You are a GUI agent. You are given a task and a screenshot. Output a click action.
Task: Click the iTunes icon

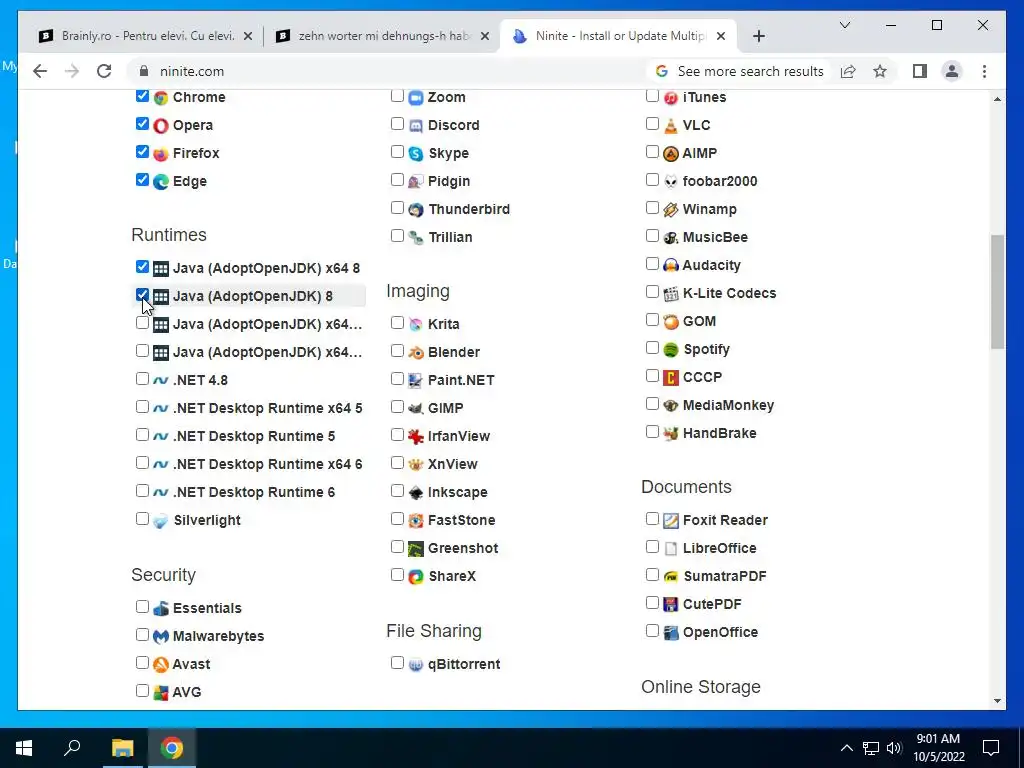click(x=671, y=98)
